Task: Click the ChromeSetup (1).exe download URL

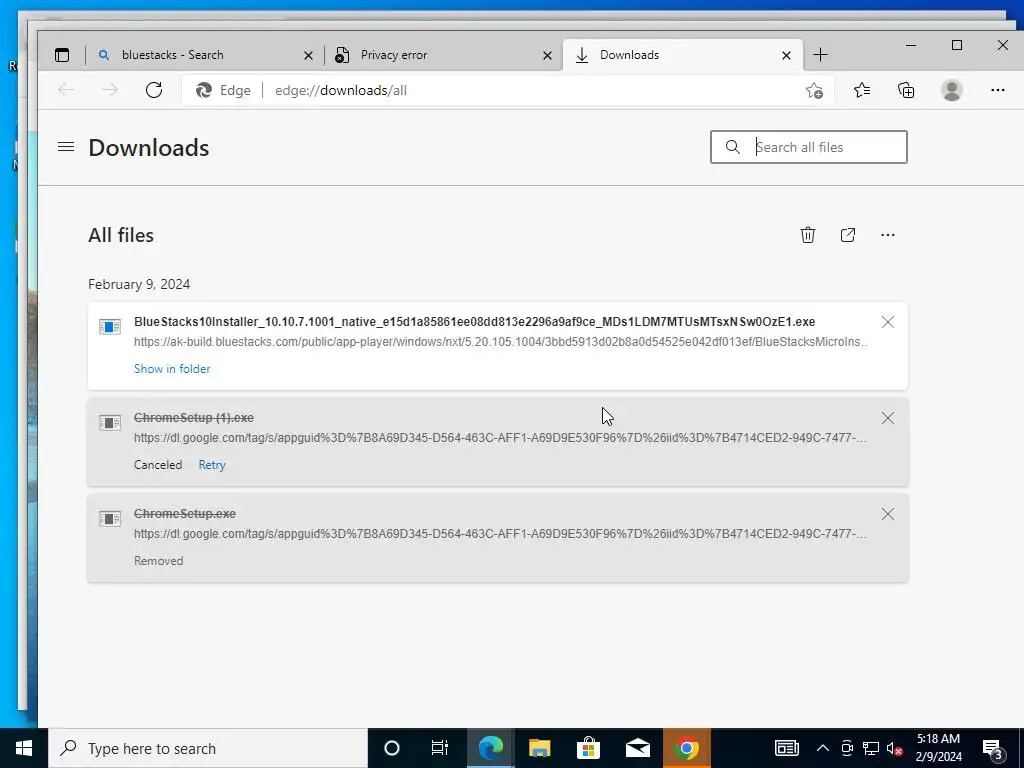Action: pyautogui.click(x=500, y=438)
